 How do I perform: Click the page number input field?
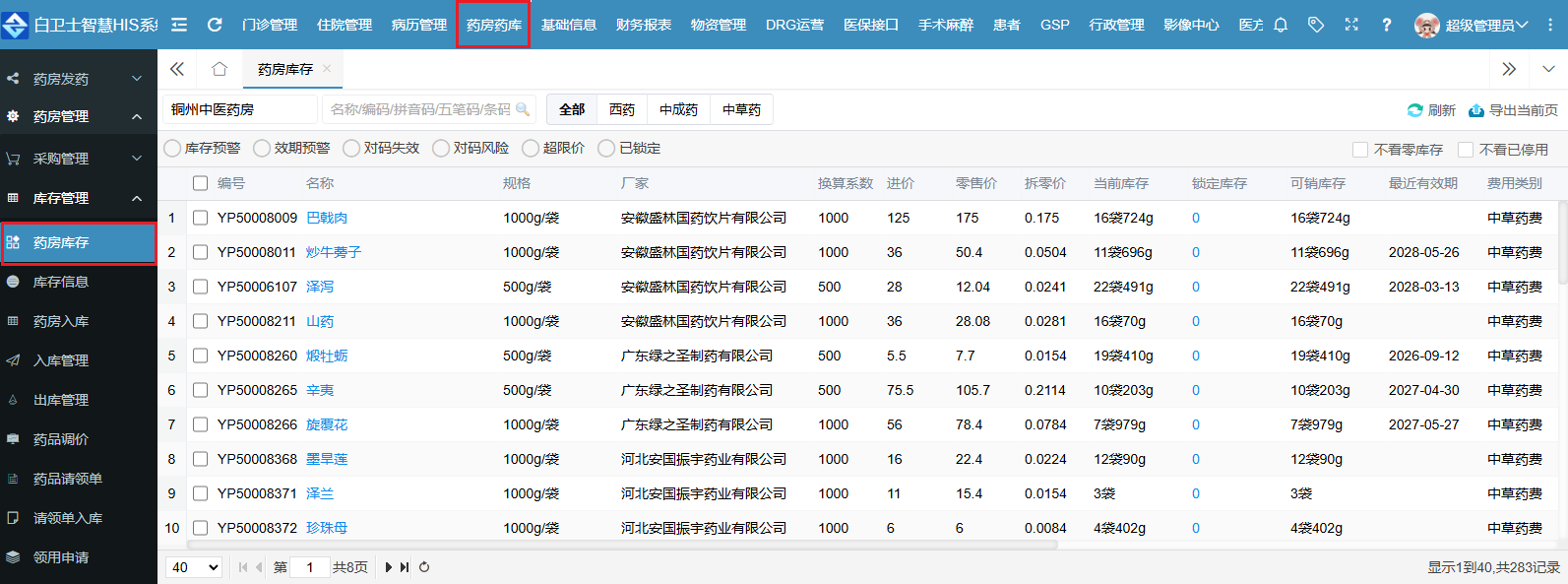[x=309, y=567]
